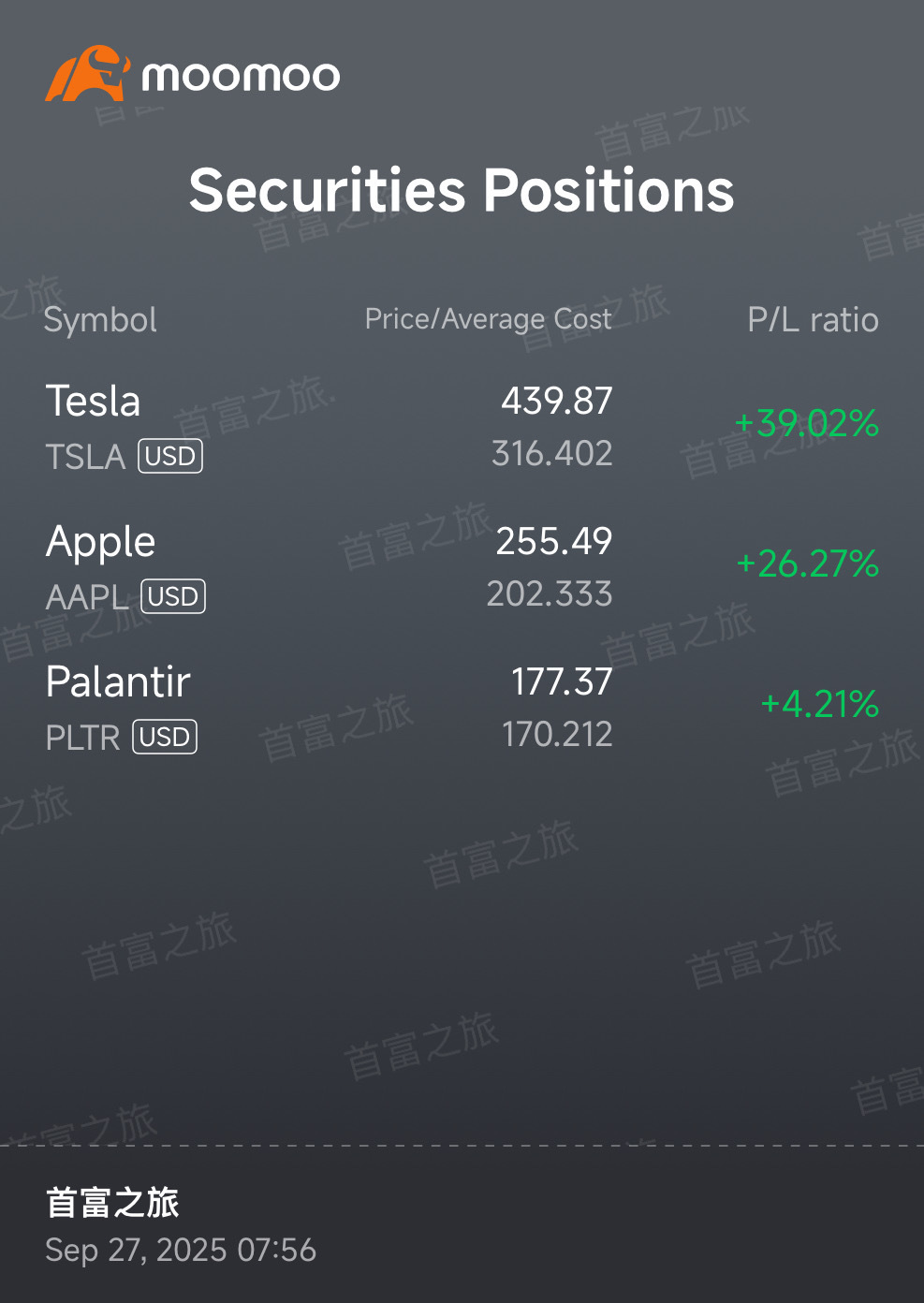Open the Tesla position name
Screen dimensions: 924x1303
click(94, 402)
